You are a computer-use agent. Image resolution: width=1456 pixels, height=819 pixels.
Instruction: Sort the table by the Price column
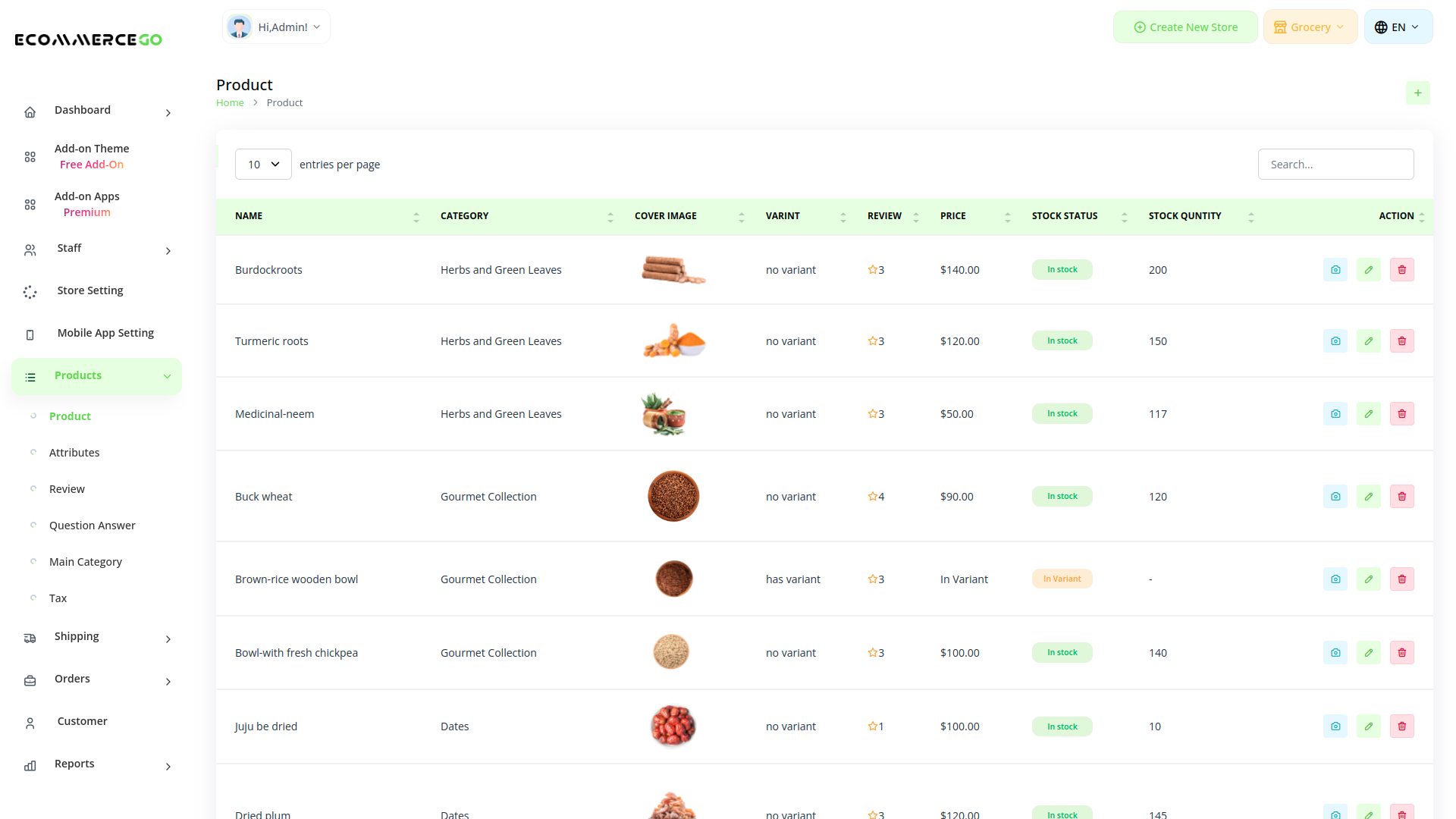tap(1007, 216)
